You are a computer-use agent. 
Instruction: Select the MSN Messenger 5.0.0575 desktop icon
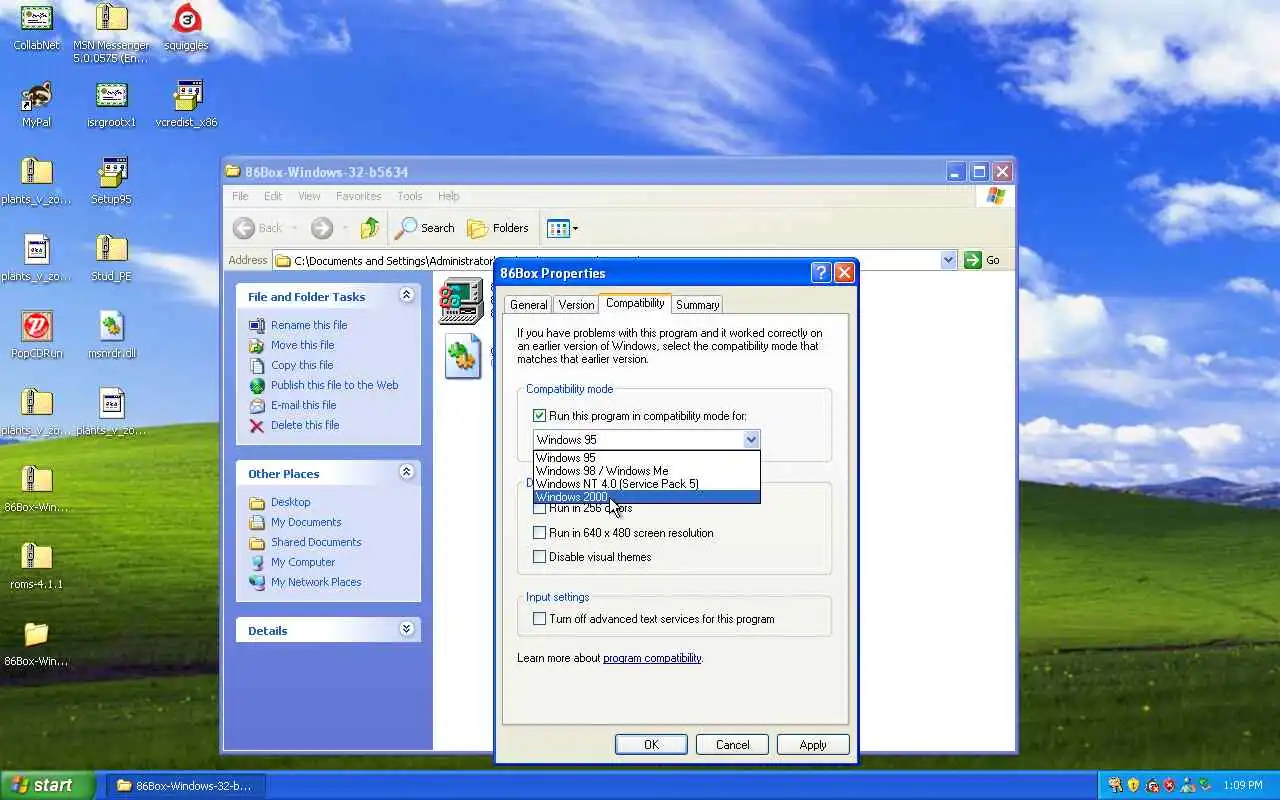[x=111, y=19]
